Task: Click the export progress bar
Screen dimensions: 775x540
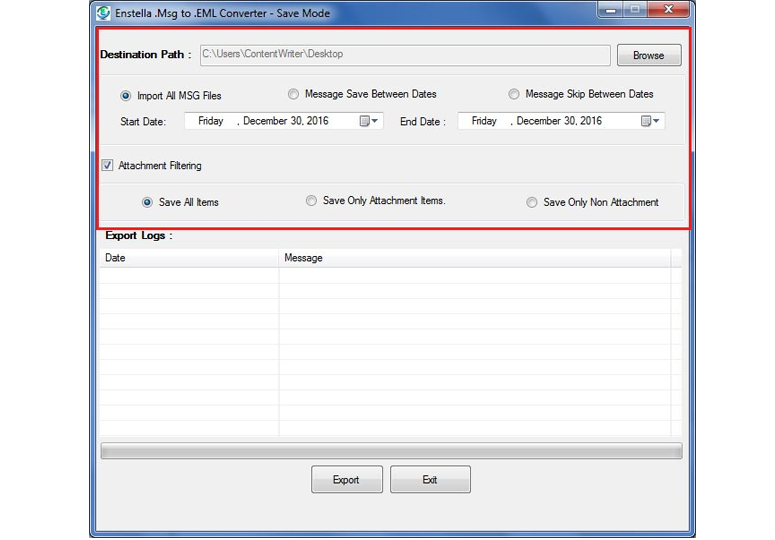Action: point(391,451)
